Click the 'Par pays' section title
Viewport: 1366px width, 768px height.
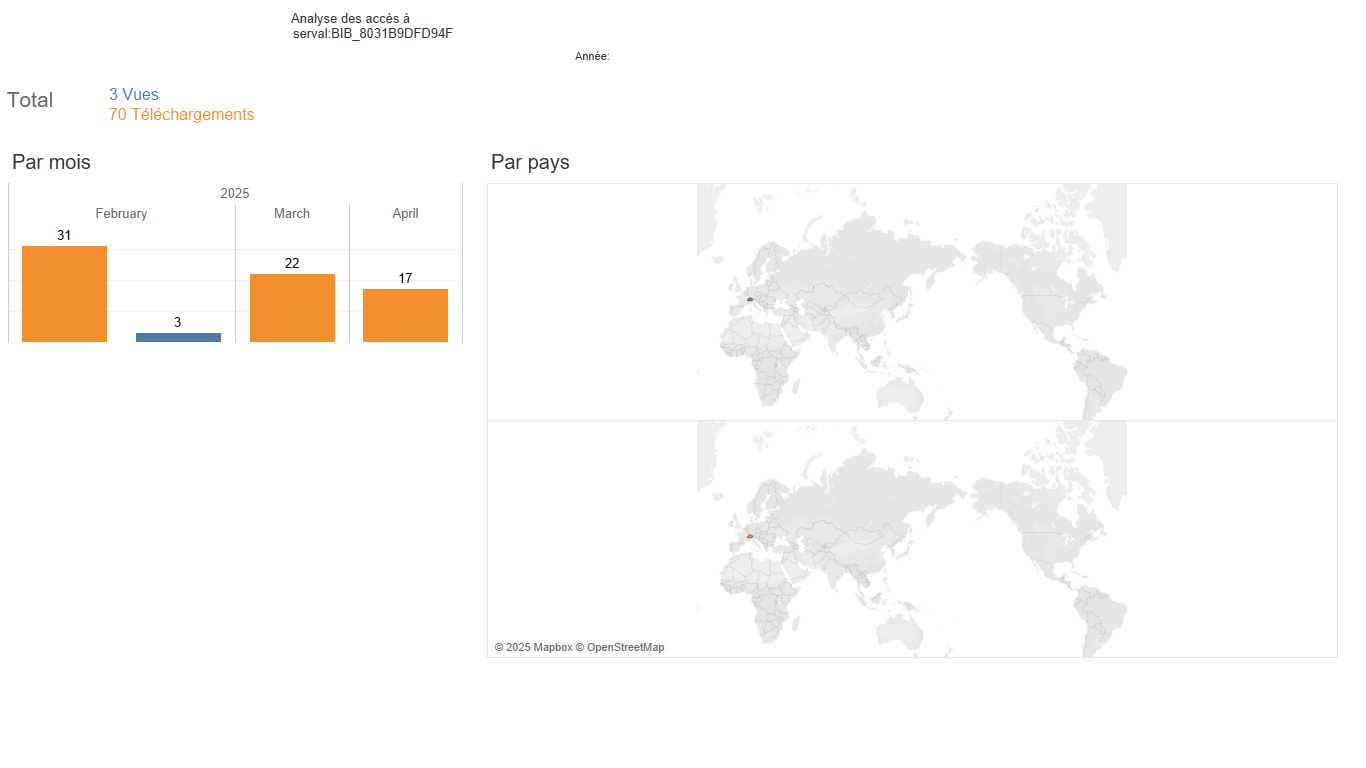click(530, 162)
